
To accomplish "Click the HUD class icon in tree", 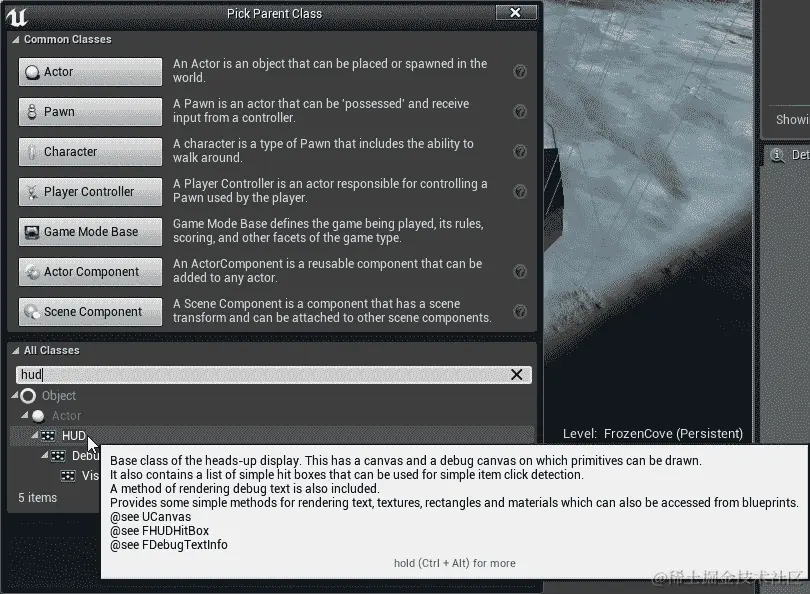I will point(48,436).
